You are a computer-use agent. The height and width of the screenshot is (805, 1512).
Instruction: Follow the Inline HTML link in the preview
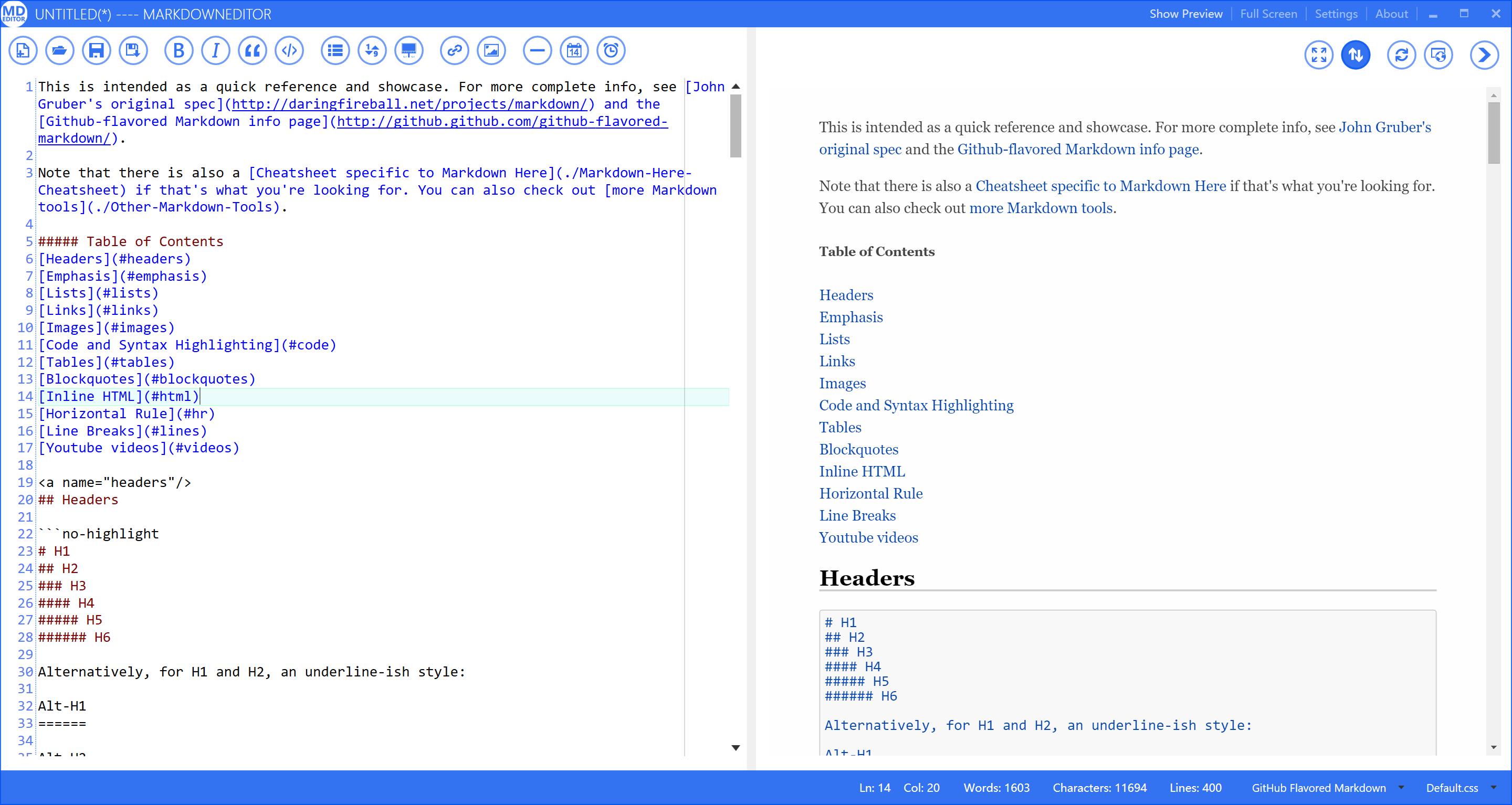862,472
